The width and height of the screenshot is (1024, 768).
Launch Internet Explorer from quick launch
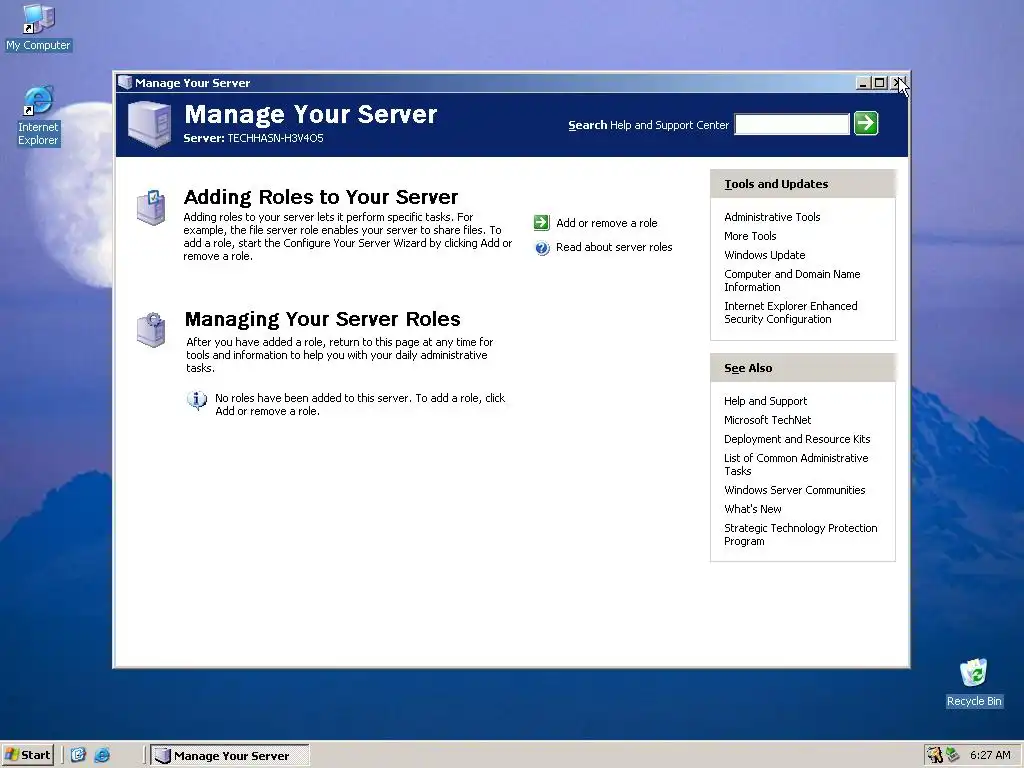click(x=102, y=755)
